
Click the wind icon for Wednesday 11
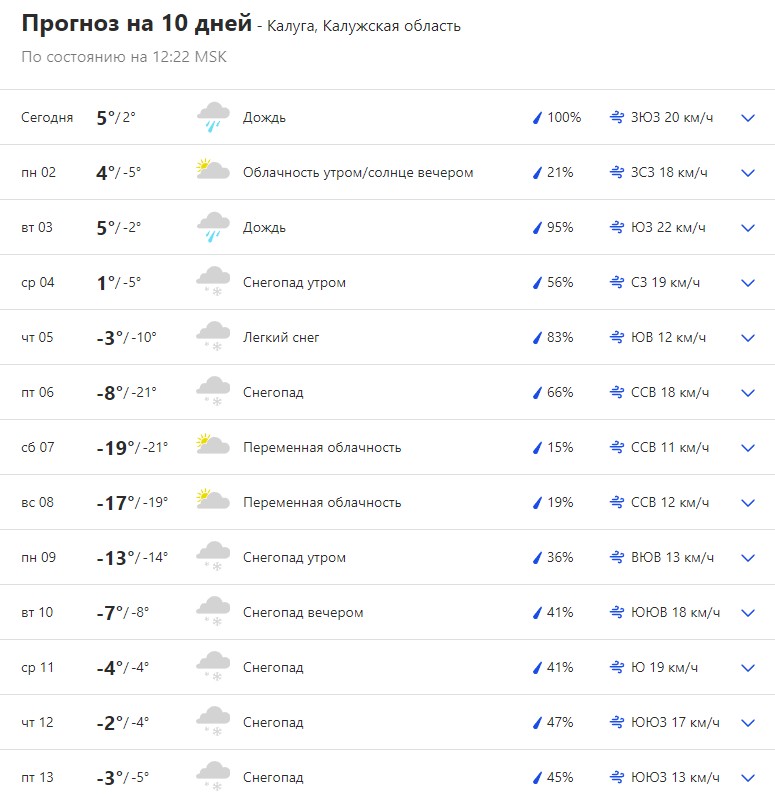click(x=617, y=668)
